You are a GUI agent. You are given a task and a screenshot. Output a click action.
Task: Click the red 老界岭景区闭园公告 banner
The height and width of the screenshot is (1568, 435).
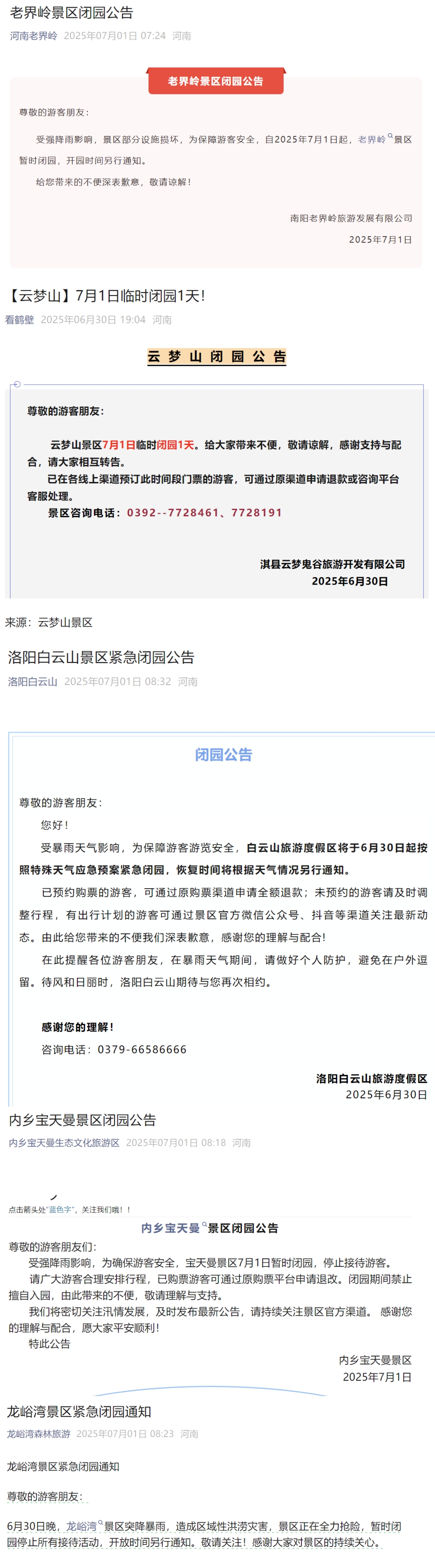pyautogui.click(x=216, y=81)
